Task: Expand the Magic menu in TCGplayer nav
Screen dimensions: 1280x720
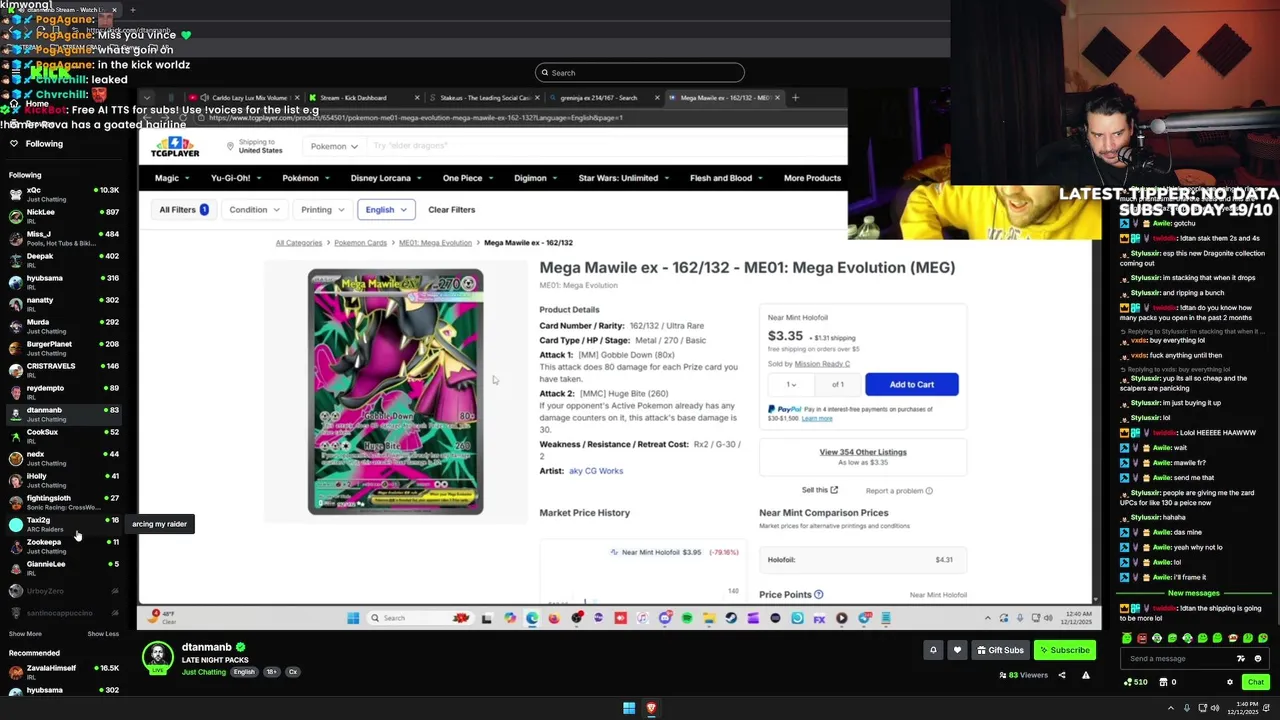Action: click(172, 178)
